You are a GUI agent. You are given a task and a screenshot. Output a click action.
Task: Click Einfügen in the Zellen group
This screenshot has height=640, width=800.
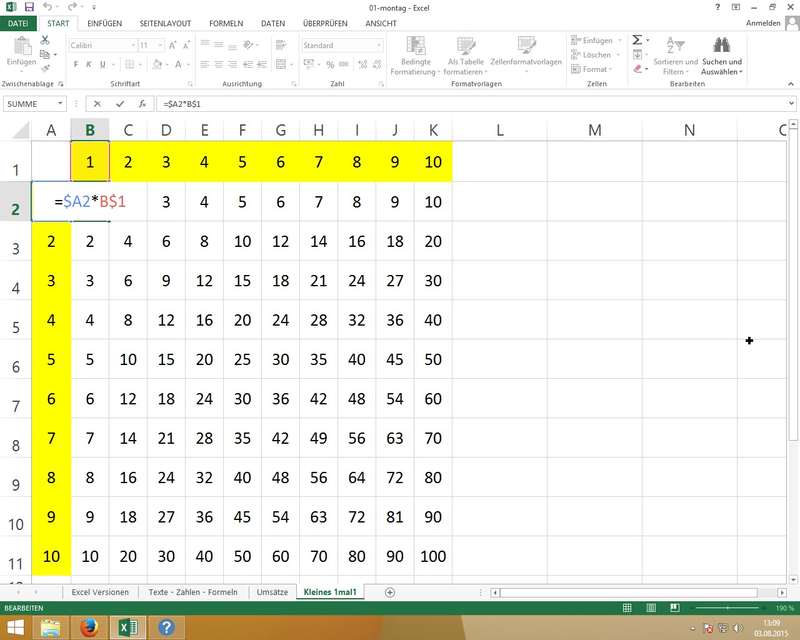click(x=592, y=40)
